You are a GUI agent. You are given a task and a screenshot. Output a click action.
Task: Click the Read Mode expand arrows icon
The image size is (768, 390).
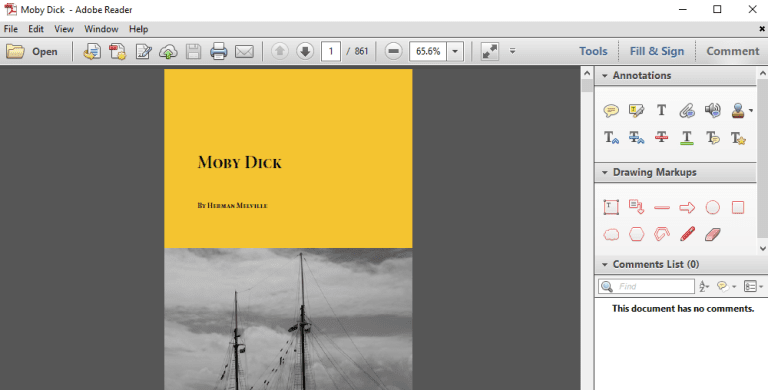(489, 51)
